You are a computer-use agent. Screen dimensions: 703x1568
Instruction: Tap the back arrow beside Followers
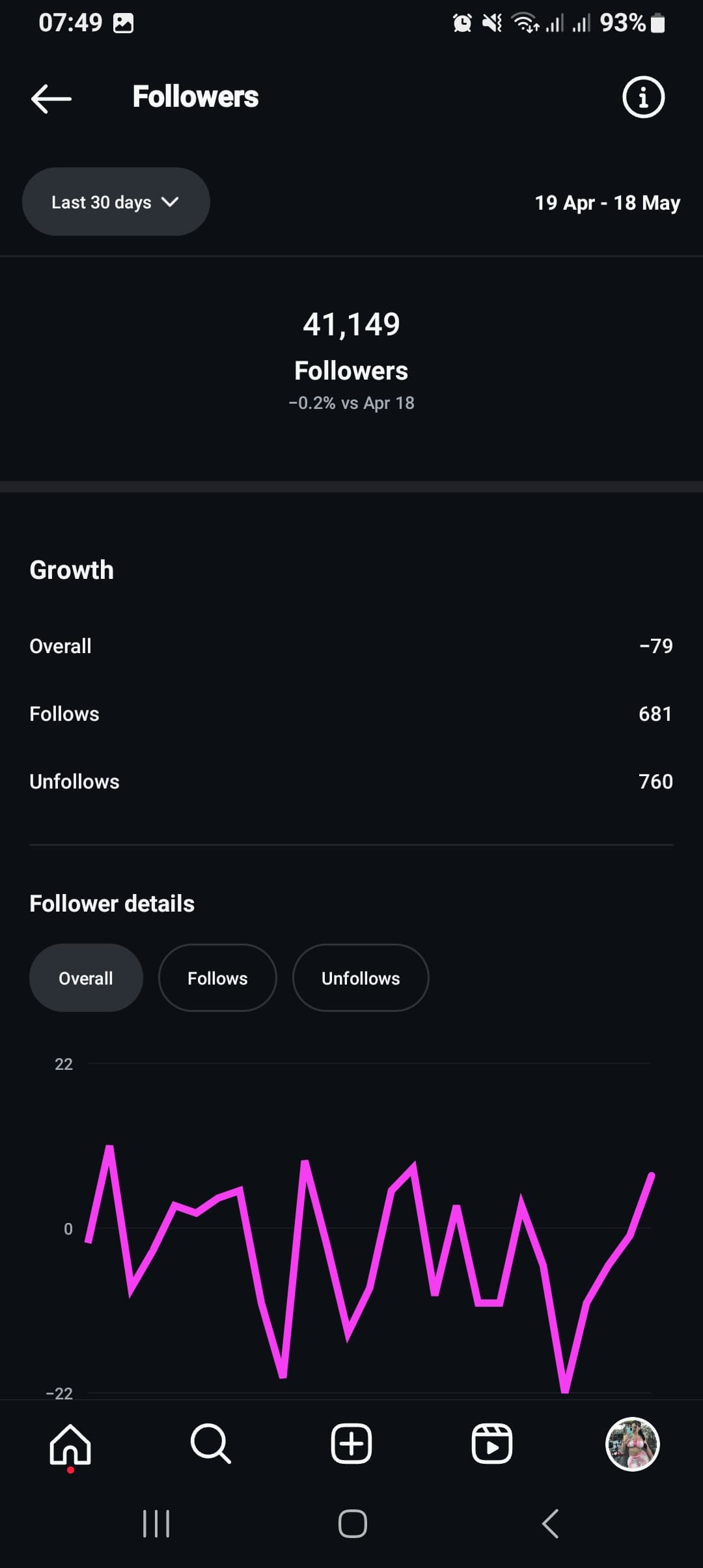point(51,98)
